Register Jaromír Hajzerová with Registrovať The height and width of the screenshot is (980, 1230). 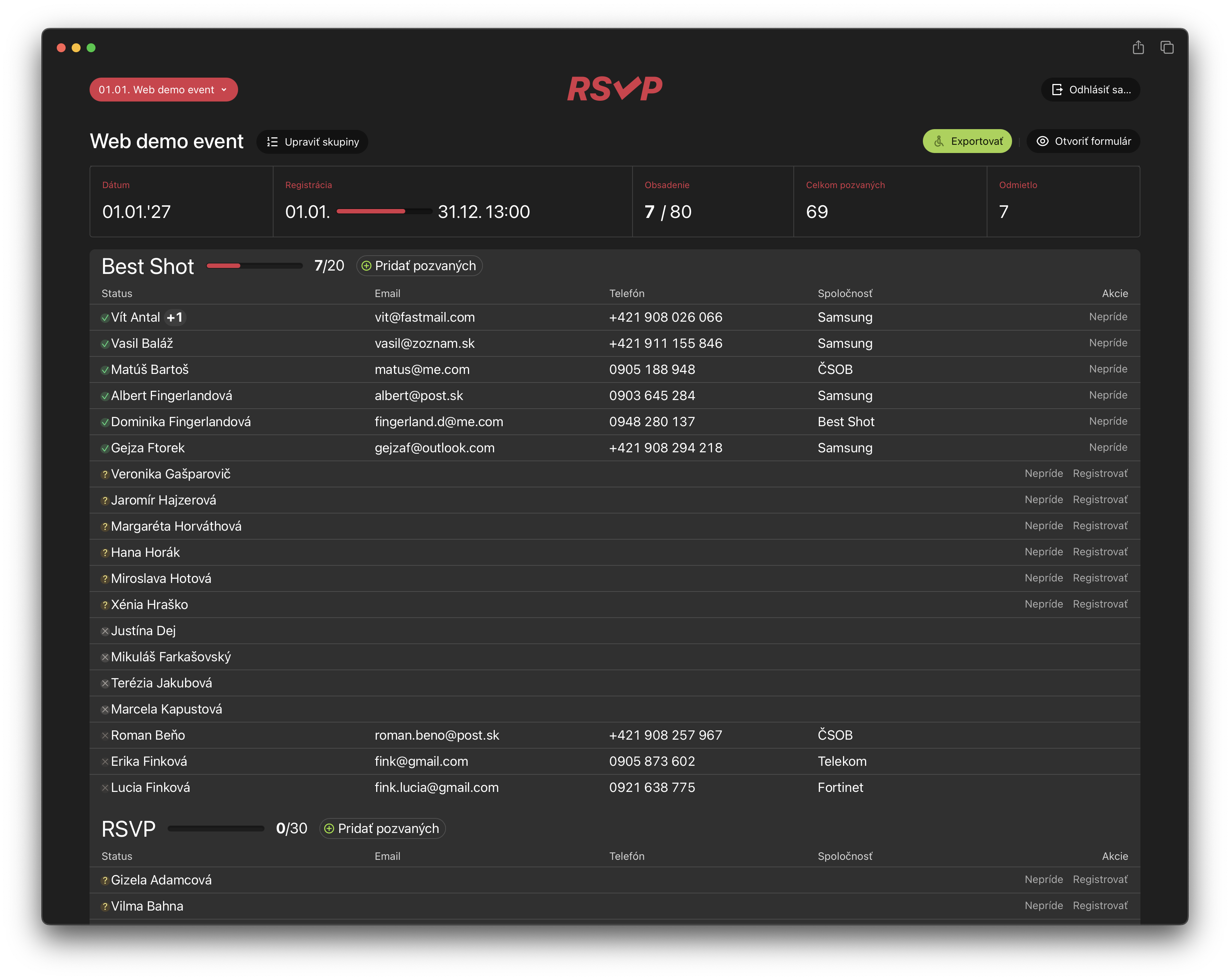click(1100, 500)
